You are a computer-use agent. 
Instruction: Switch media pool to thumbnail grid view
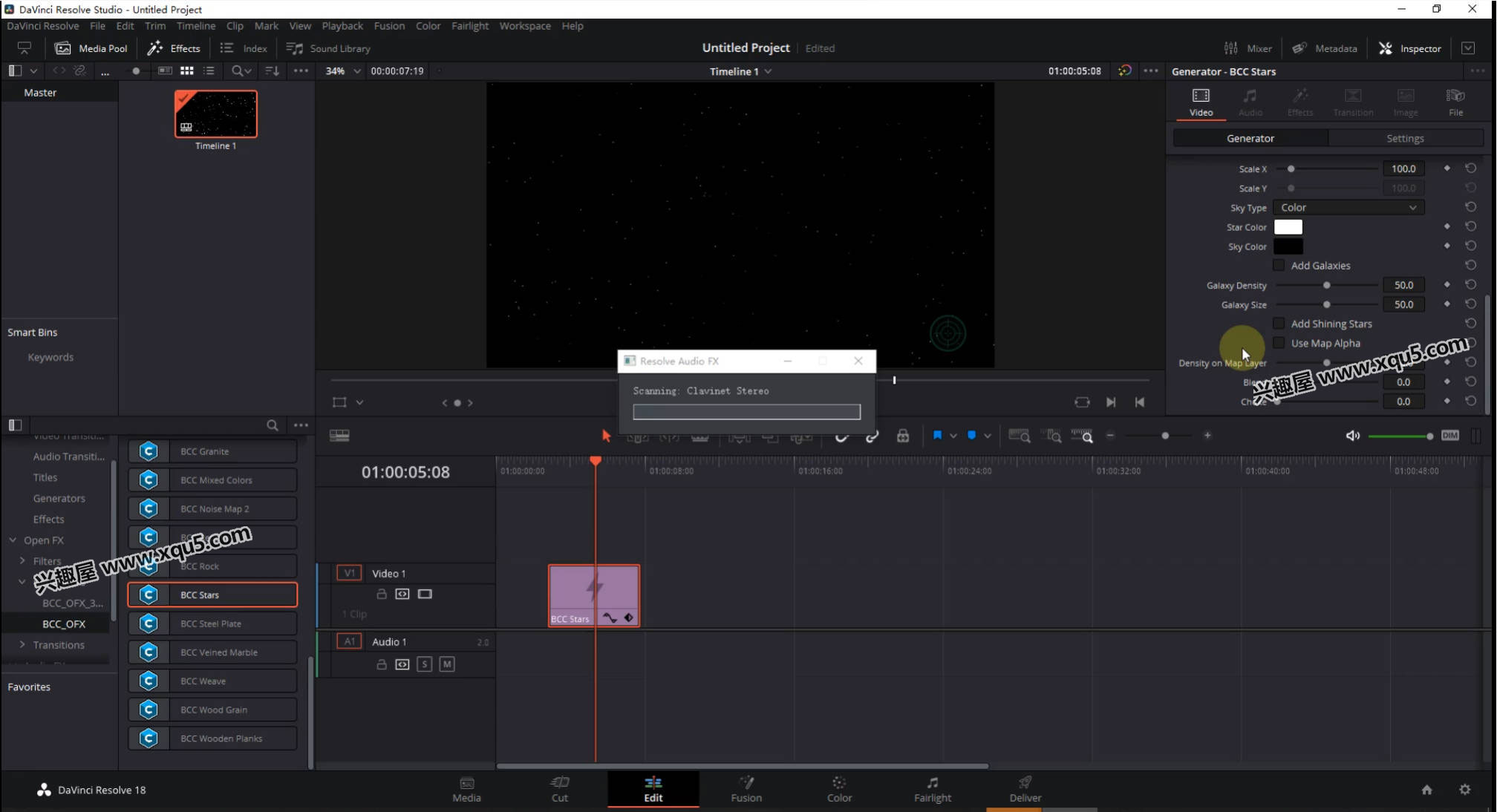pos(187,71)
